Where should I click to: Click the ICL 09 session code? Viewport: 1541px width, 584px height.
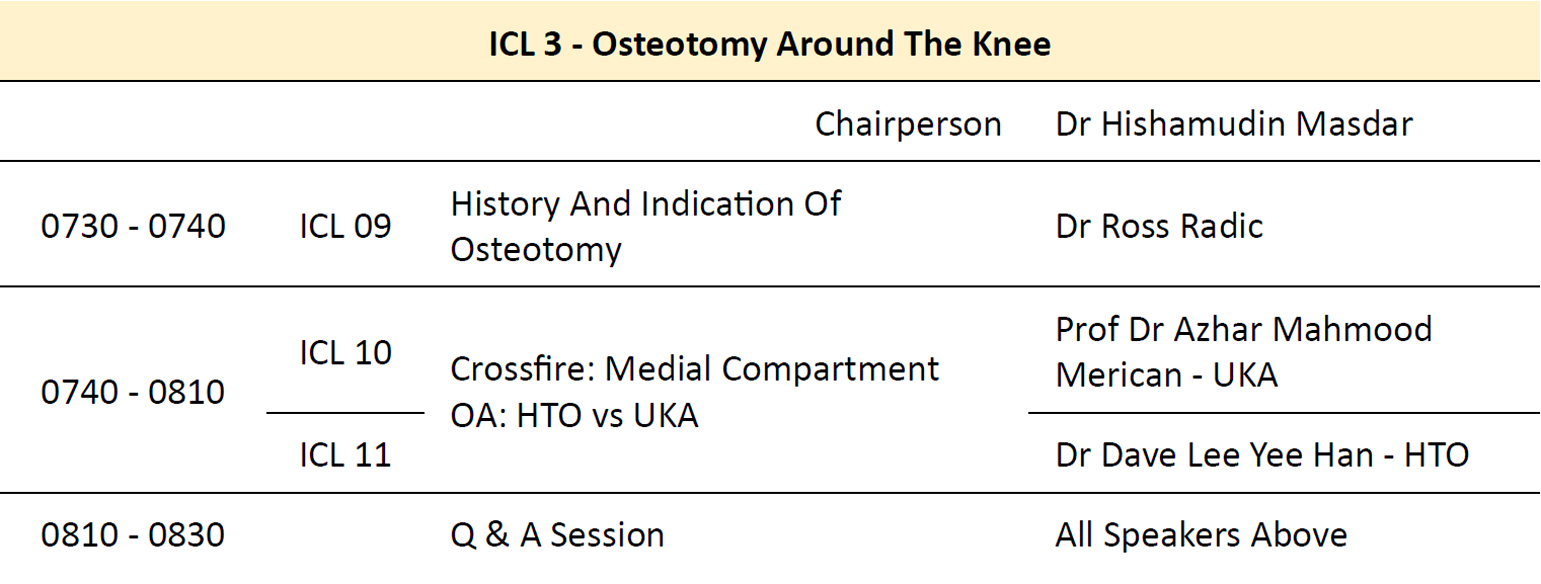(345, 226)
